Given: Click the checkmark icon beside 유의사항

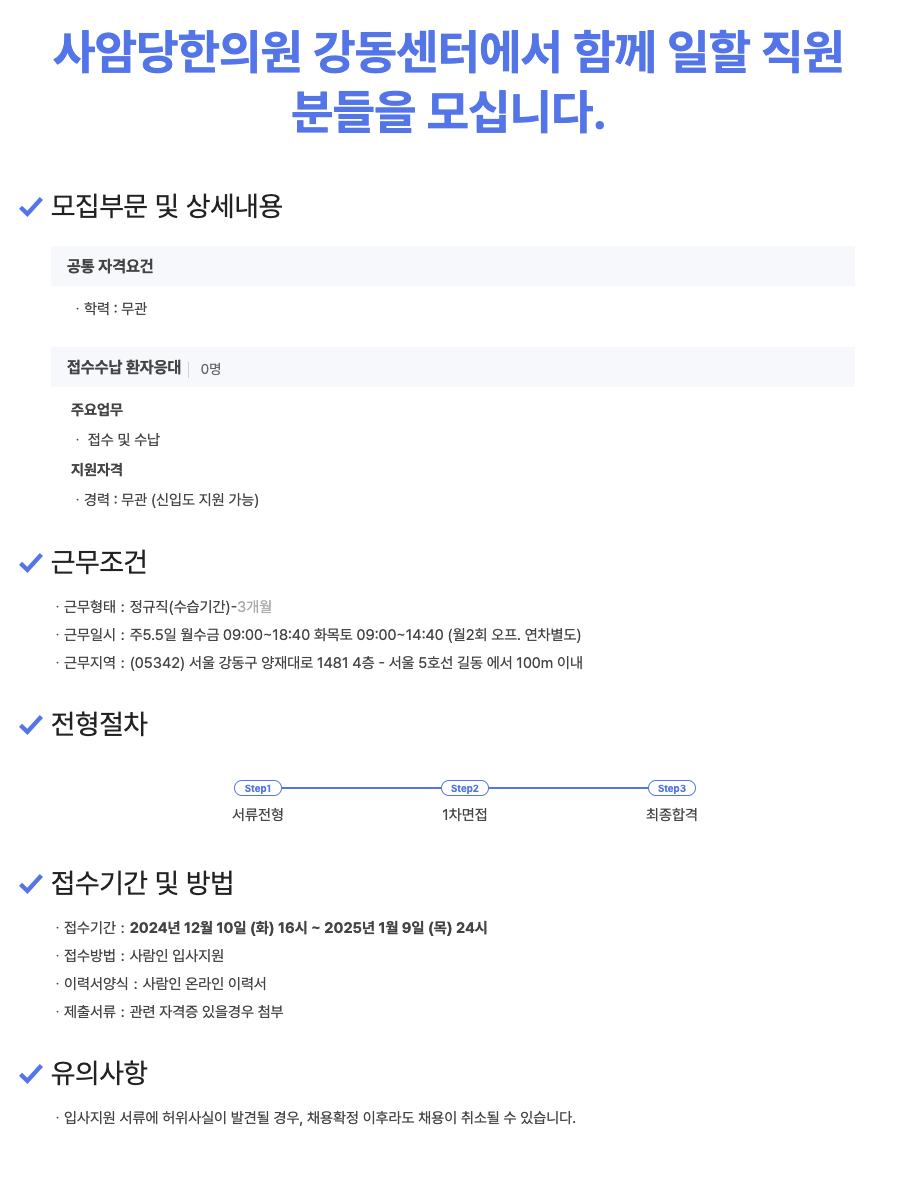Looking at the screenshot, I should click(x=31, y=1074).
